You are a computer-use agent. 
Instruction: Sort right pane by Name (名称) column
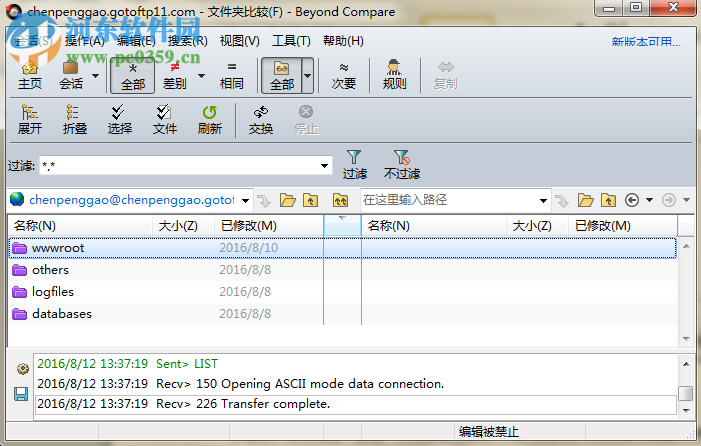[x=434, y=226]
